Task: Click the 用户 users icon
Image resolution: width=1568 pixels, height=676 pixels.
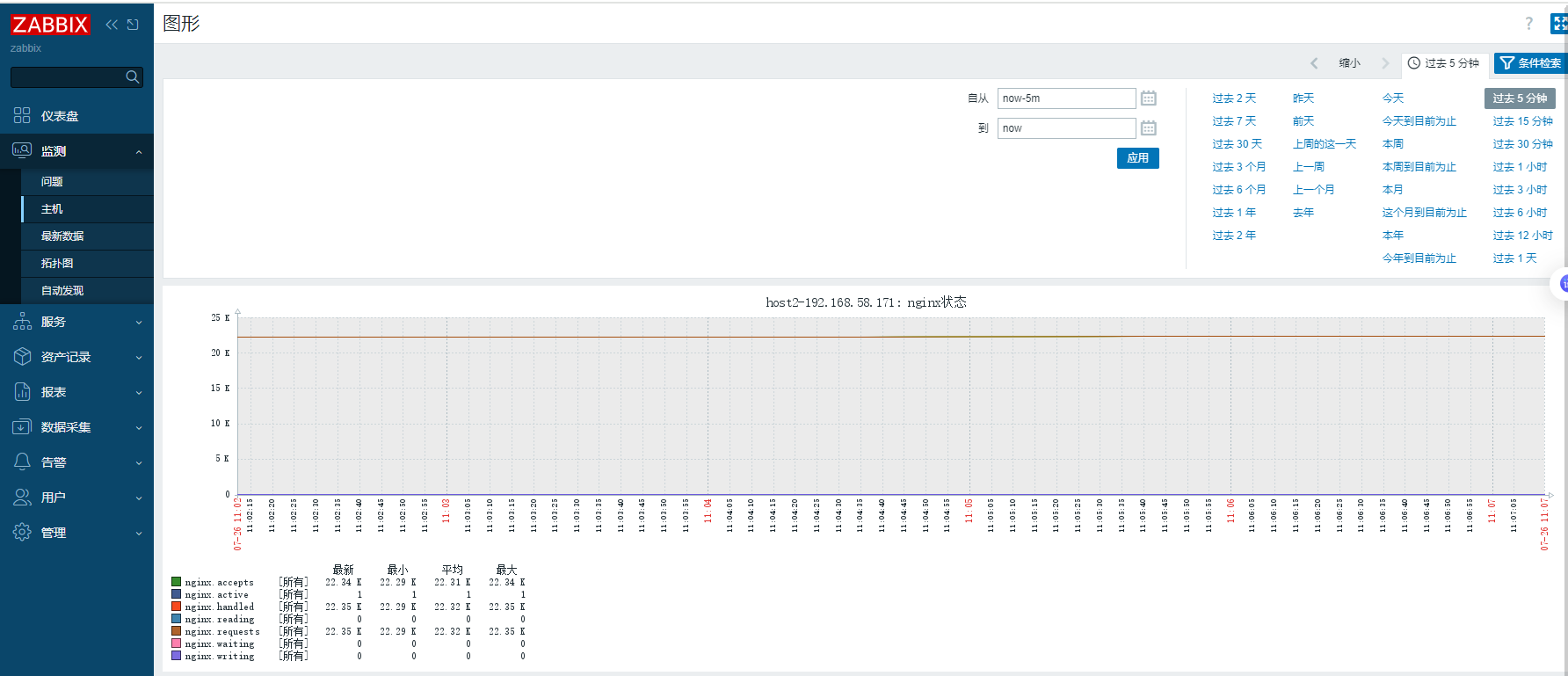Action: coord(22,498)
